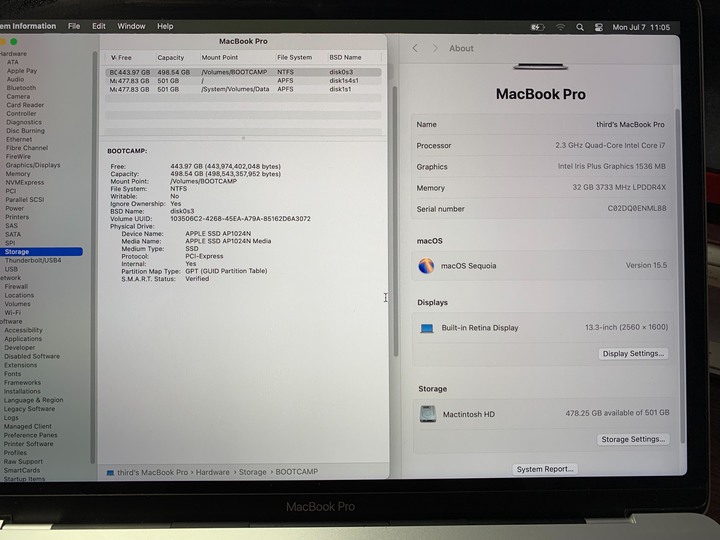Open the Help menu

coord(165,26)
